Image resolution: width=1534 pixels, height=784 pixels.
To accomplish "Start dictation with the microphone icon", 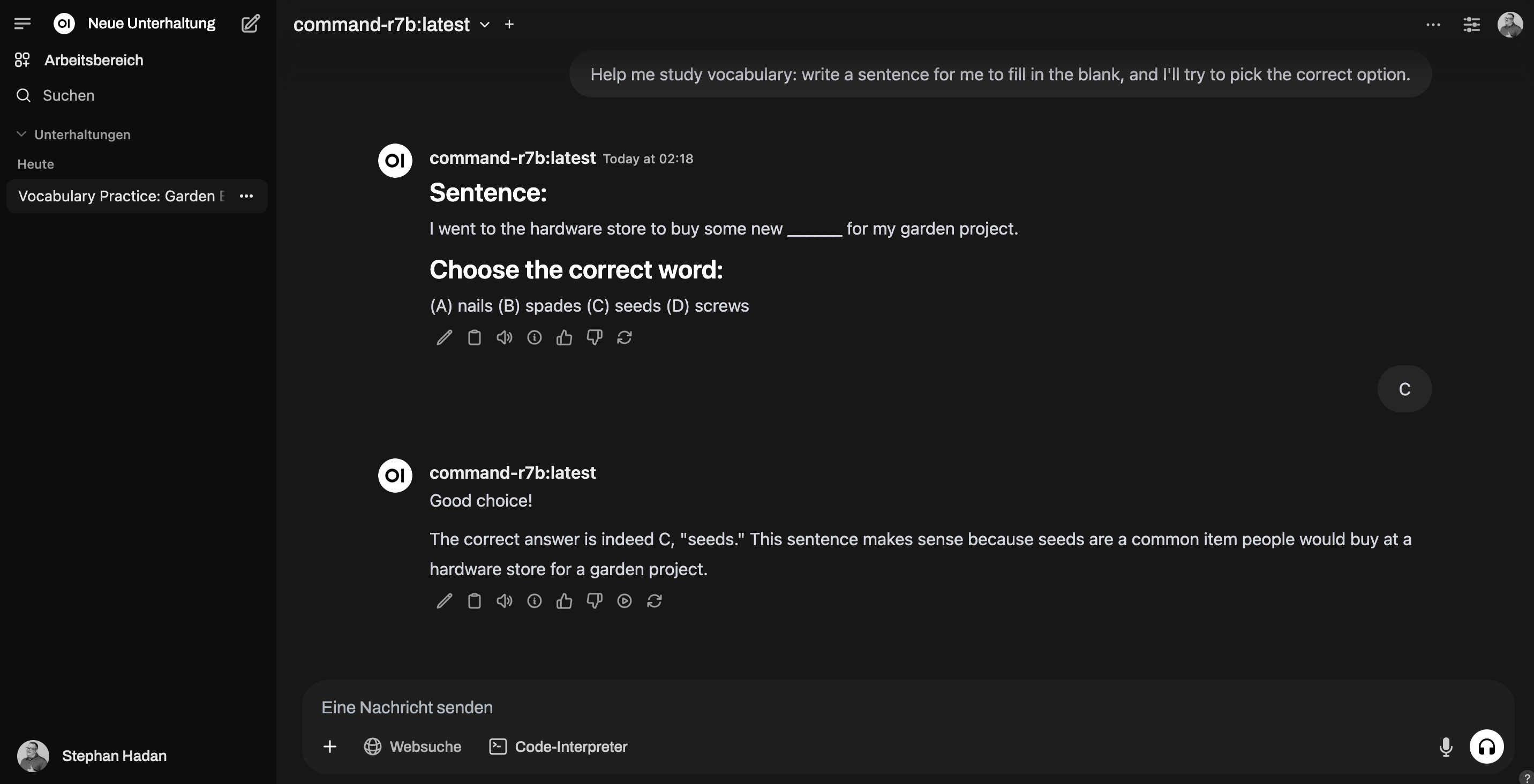I will point(1445,747).
